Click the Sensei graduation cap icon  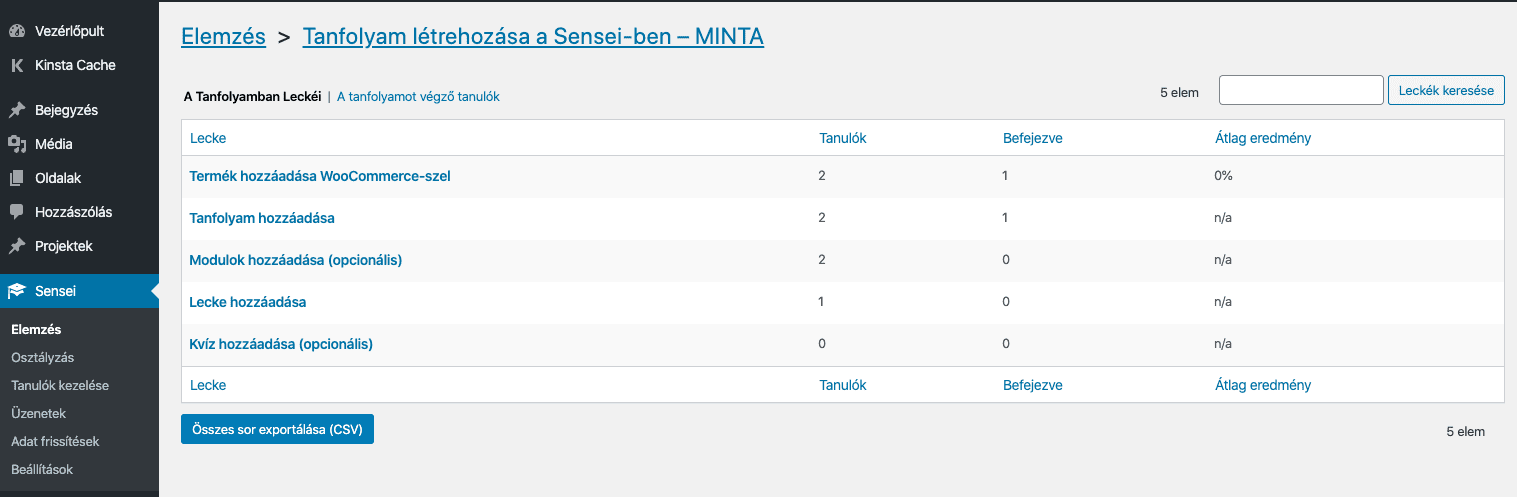(16, 292)
